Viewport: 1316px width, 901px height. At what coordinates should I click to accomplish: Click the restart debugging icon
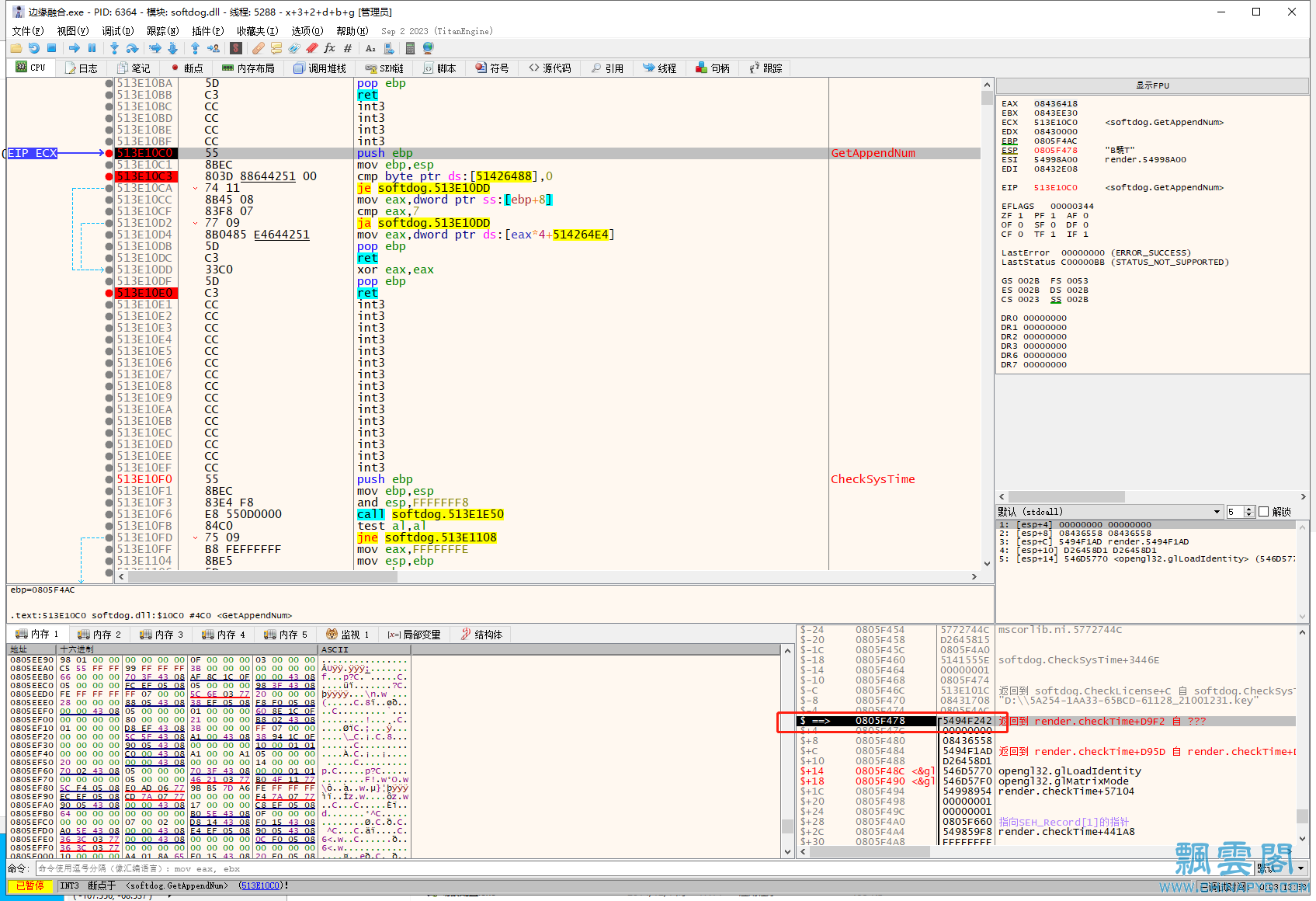[33, 48]
